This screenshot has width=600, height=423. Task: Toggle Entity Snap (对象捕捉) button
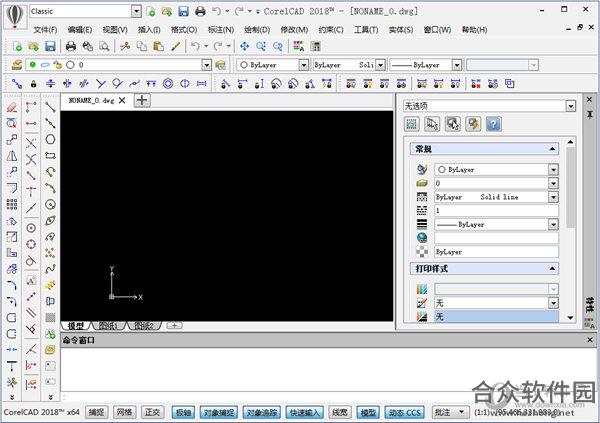coord(219,412)
